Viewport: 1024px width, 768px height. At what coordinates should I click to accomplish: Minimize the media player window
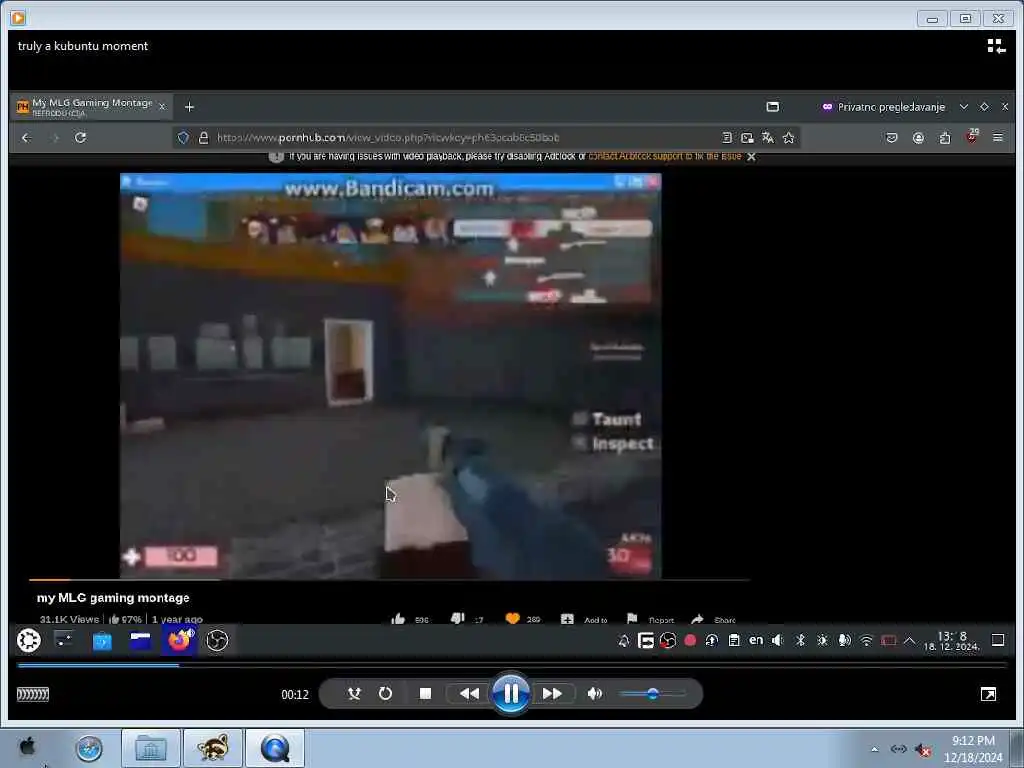[x=932, y=18]
